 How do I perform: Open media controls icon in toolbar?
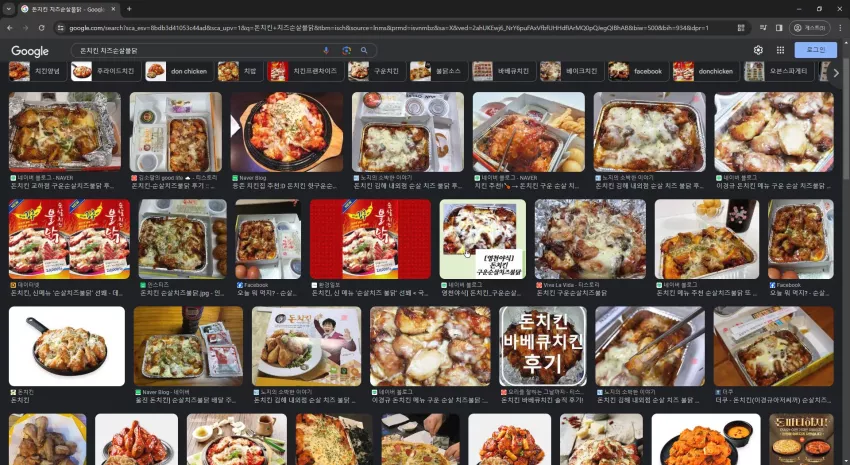pos(763,28)
